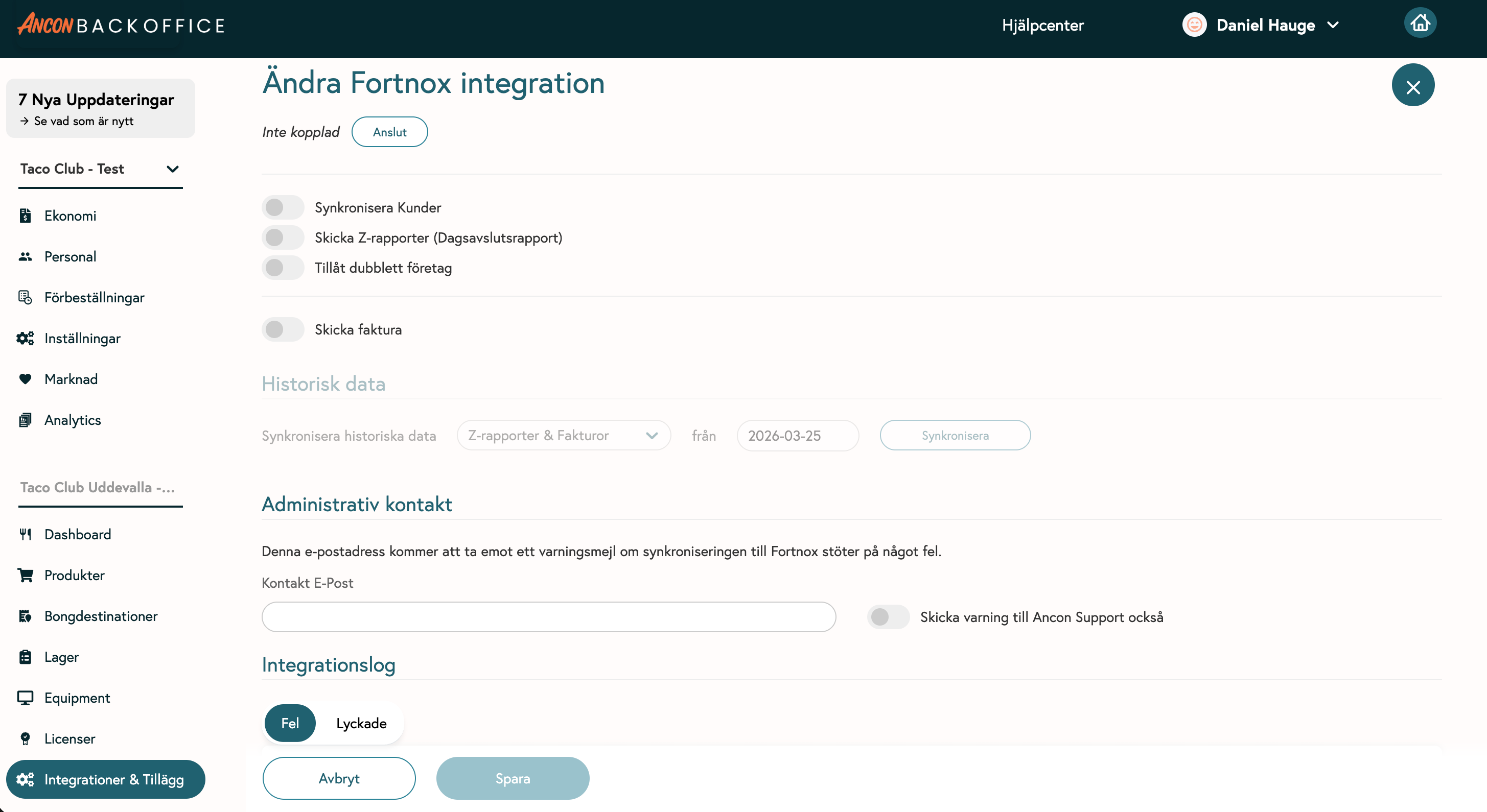Click the Equipment monitor icon
The image size is (1487, 812).
tap(25, 698)
